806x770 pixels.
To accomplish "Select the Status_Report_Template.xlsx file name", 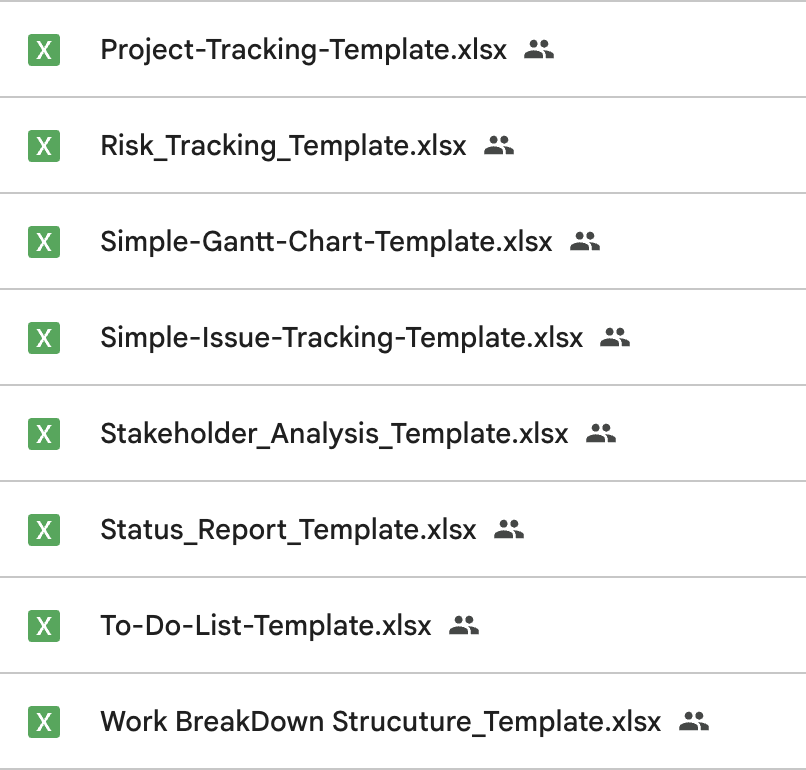I will (x=288, y=530).
